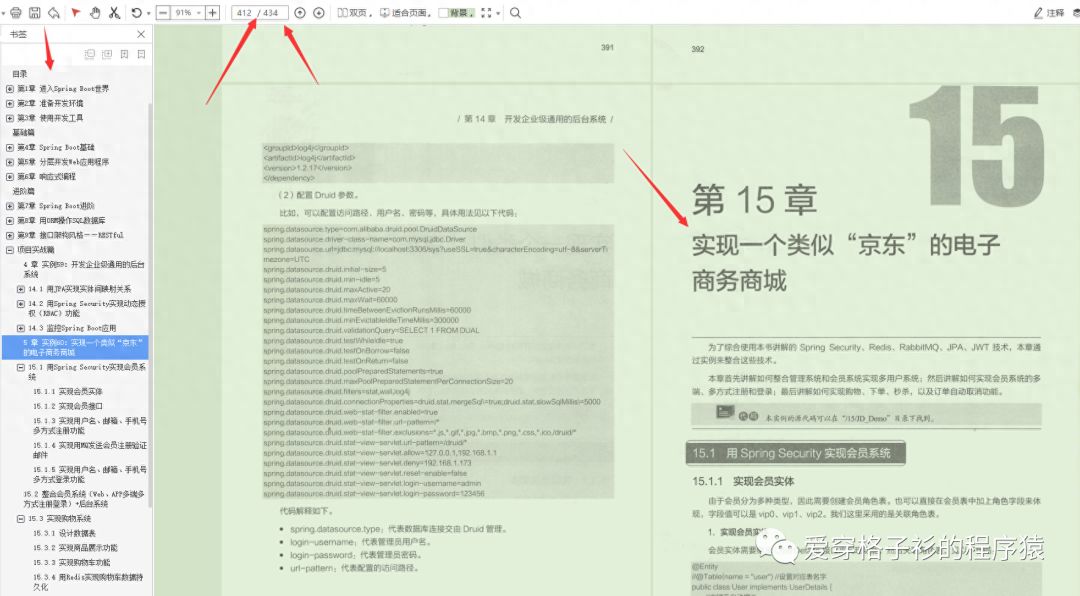Click the 第 15 章 title on page 392
Viewport: 1080px width, 596px height.
click(754, 200)
